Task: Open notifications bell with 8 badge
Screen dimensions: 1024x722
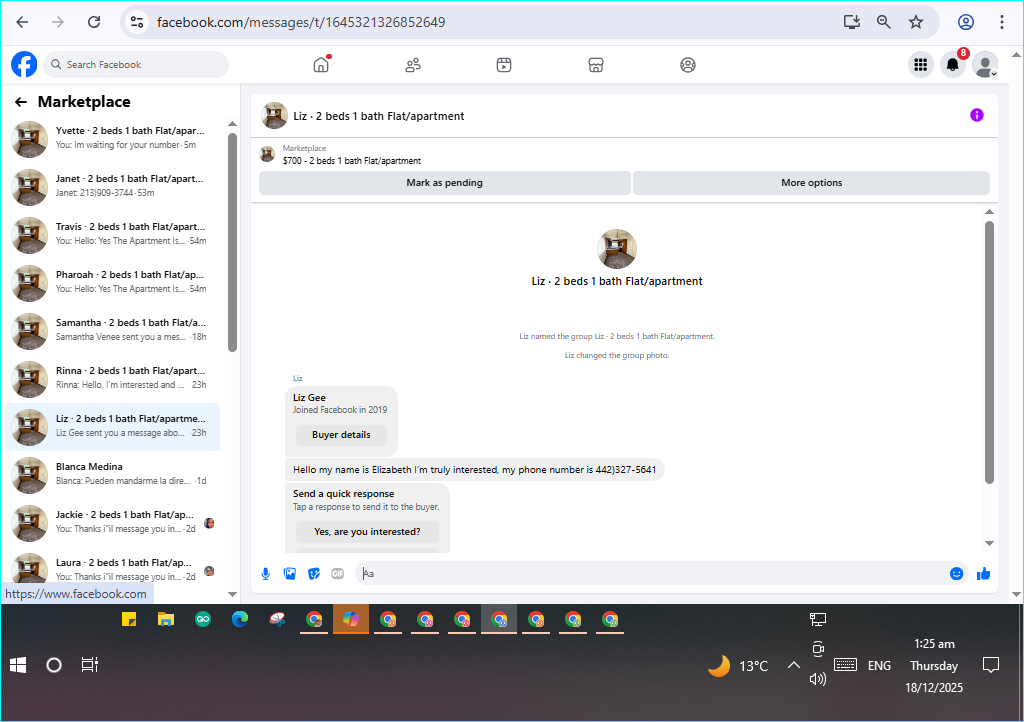Action: (953, 65)
